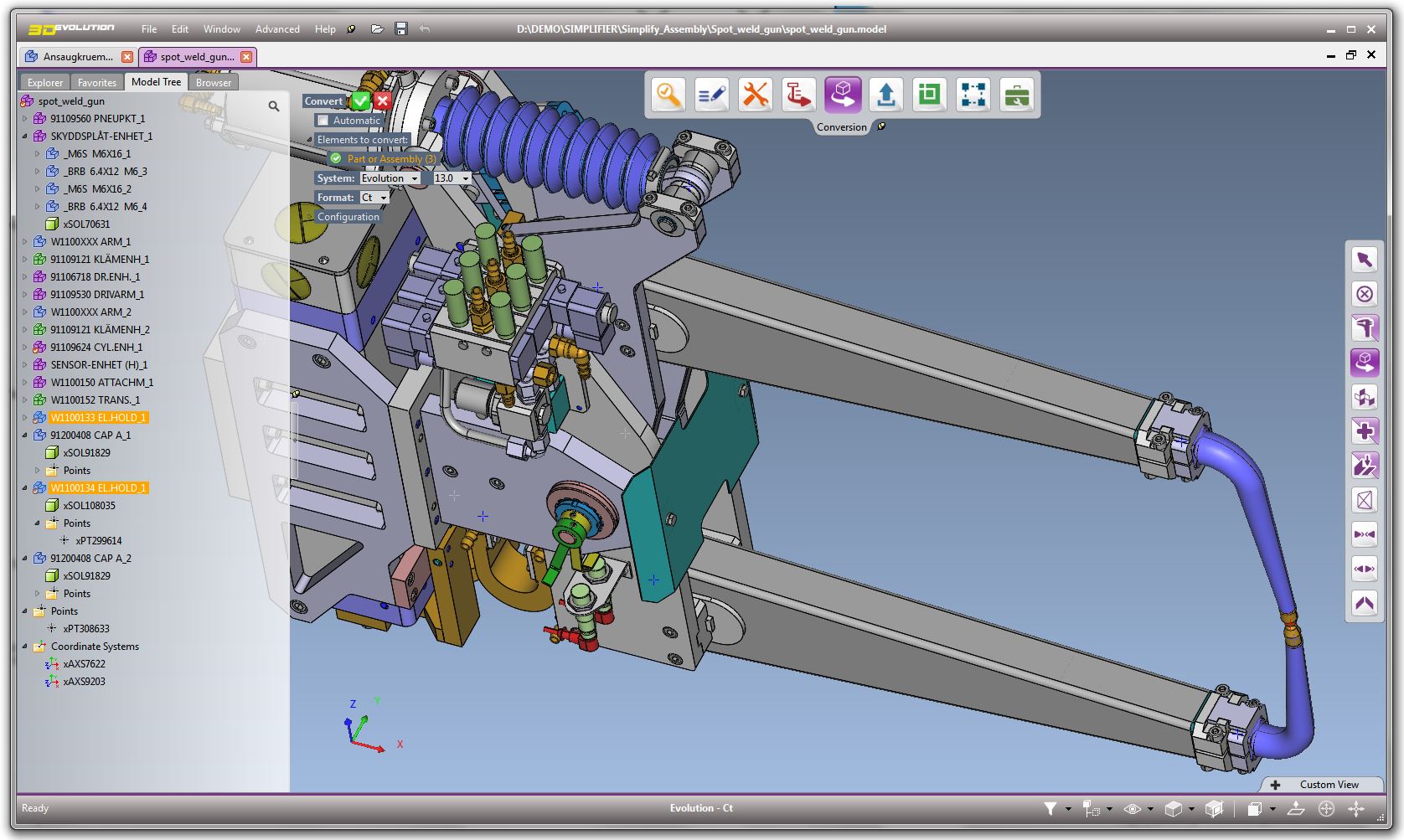Click the search magnifier in model tree
This screenshot has height=840, width=1404.
274,106
